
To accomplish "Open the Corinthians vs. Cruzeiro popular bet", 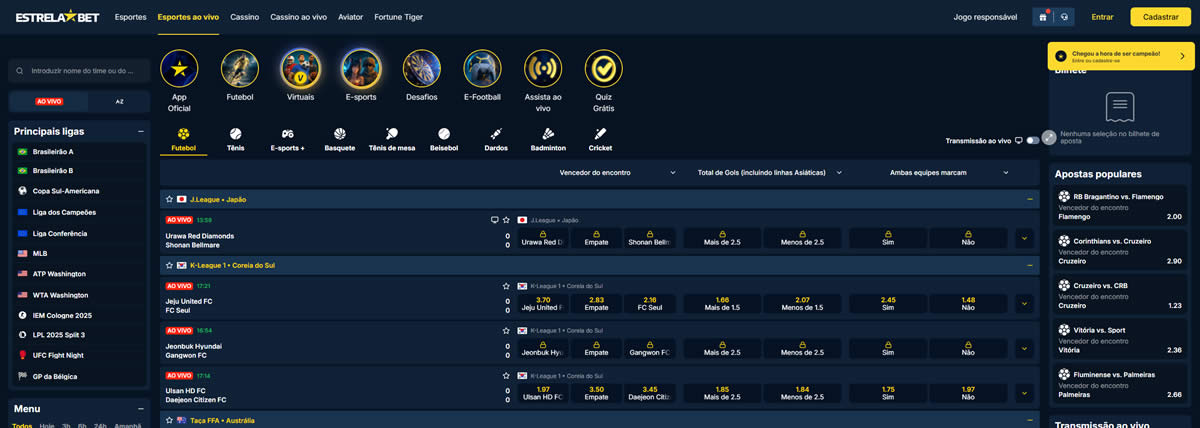I will click(1119, 251).
